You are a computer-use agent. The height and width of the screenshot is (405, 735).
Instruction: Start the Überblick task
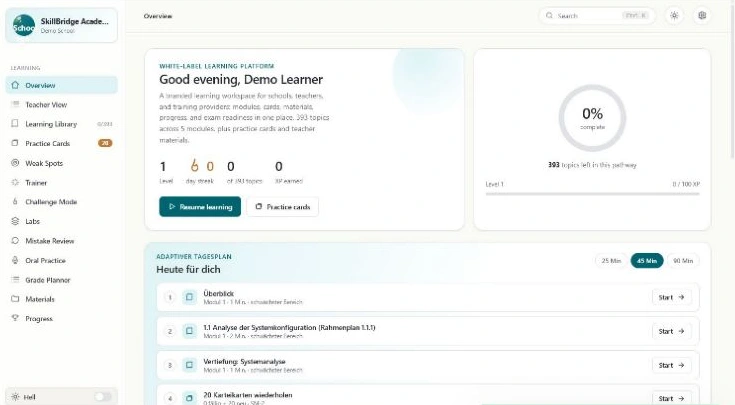tap(671, 297)
